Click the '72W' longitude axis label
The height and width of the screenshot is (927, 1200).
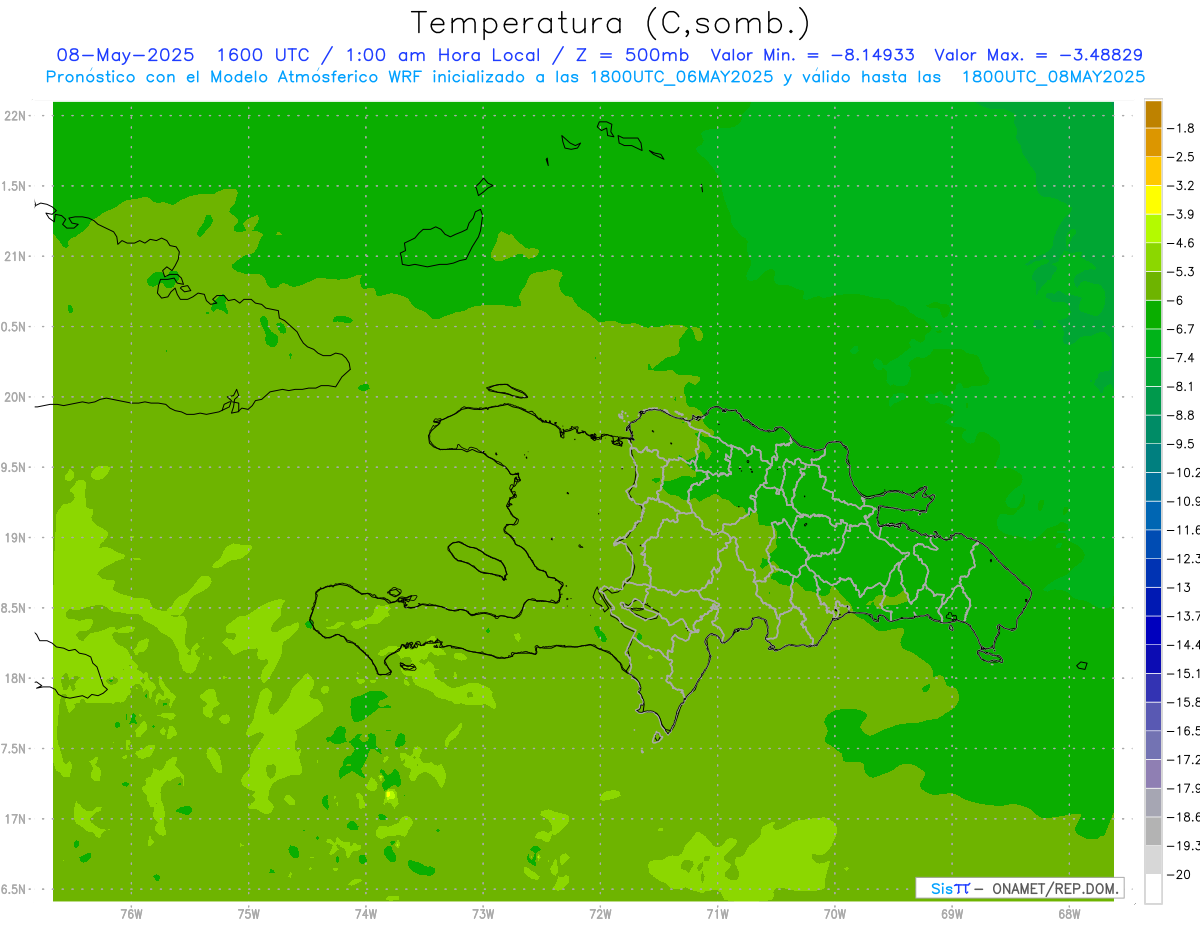tap(600, 913)
